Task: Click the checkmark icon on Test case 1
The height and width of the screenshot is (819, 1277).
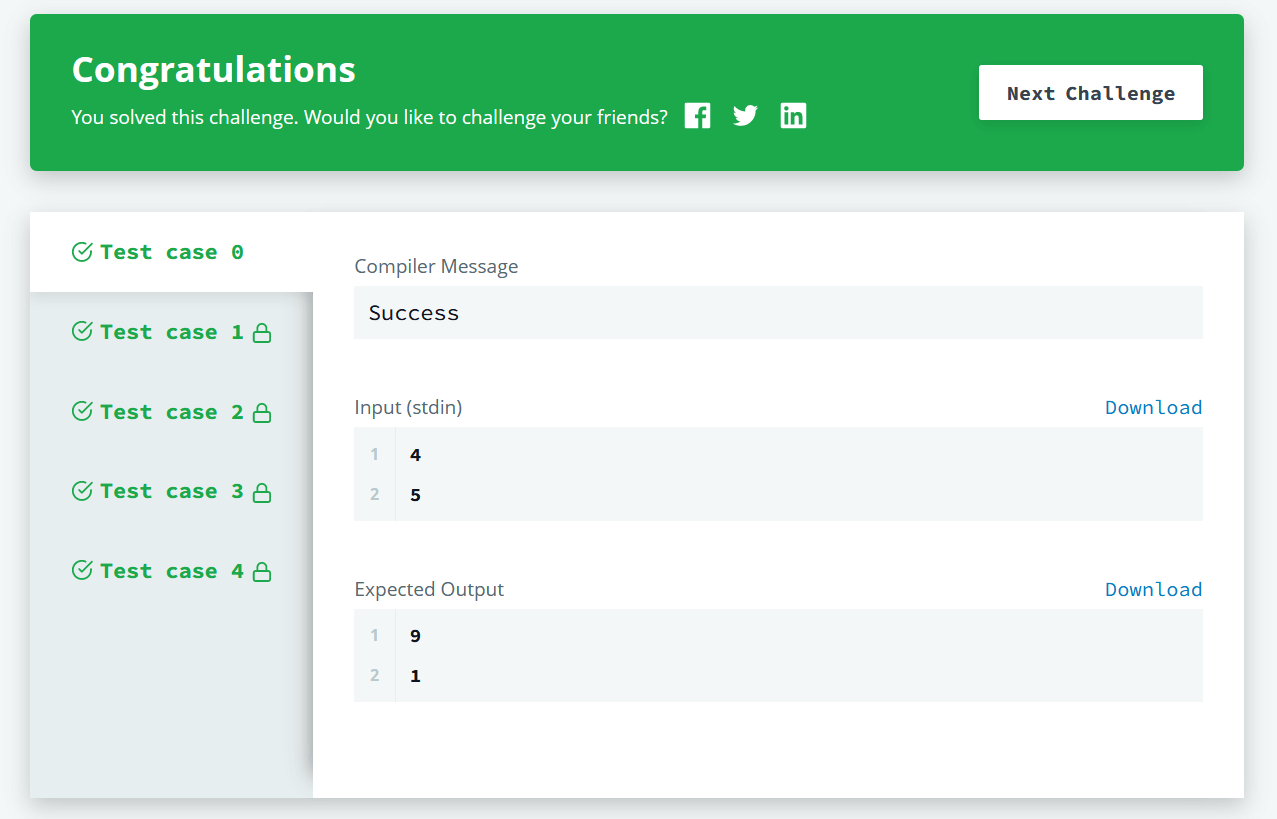Action: pos(81,331)
